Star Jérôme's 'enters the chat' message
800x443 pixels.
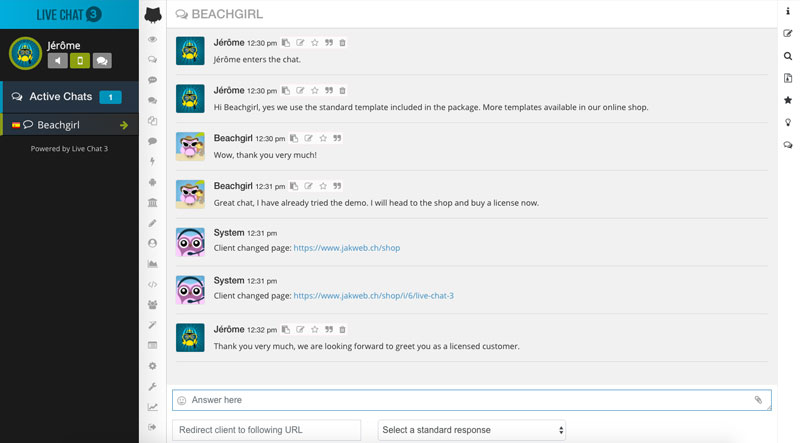click(315, 43)
